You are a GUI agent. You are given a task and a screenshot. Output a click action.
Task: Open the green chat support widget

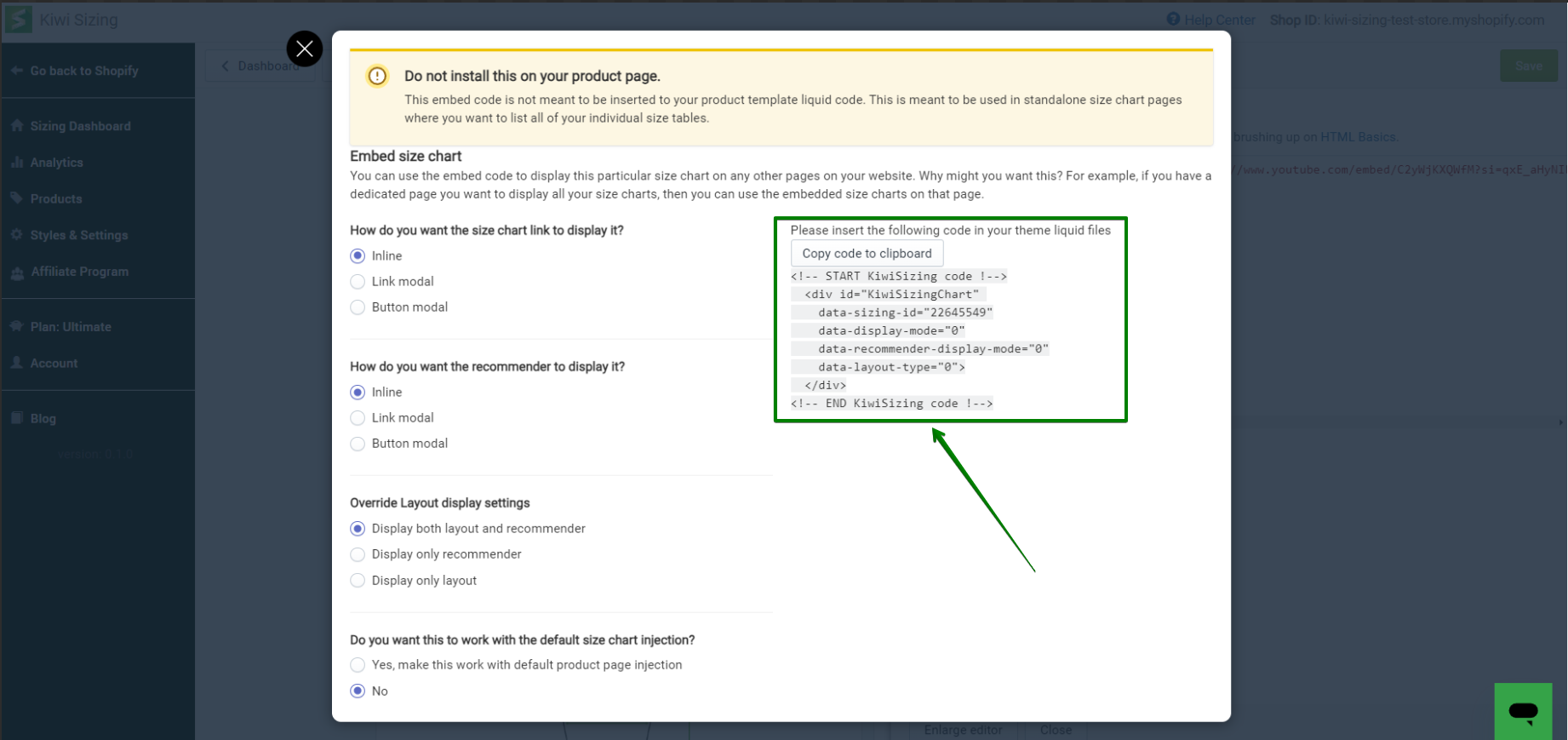coord(1523,711)
